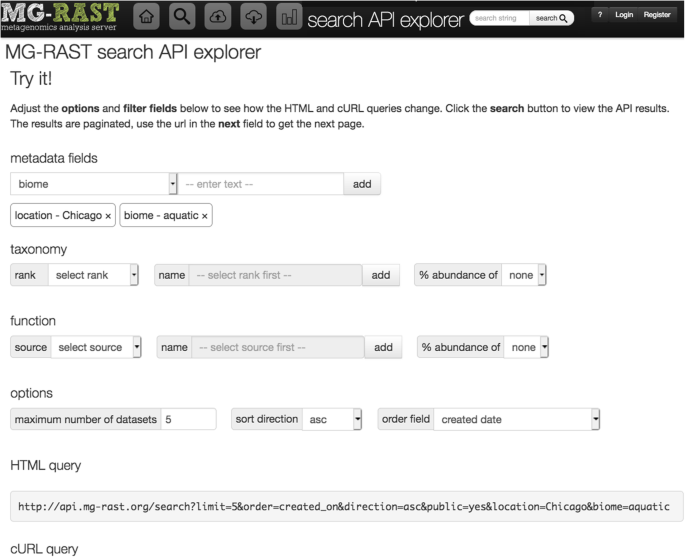Open the Register link

[657, 15]
